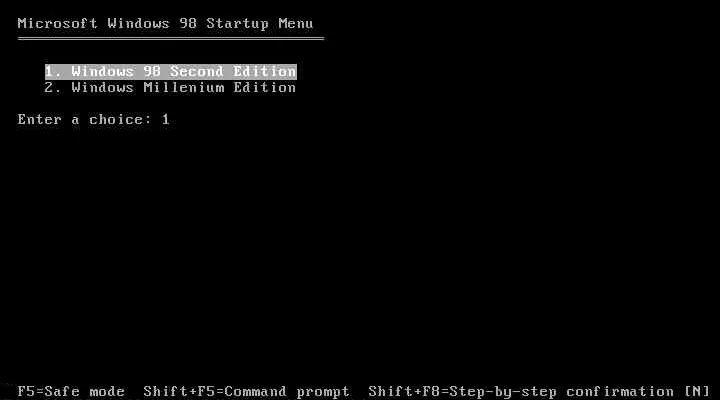Toggle the [N] step-by-step confirmation indicator
The width and height of the screenshot is (720, 400).
pyautogui.click(x=697, y=392)
